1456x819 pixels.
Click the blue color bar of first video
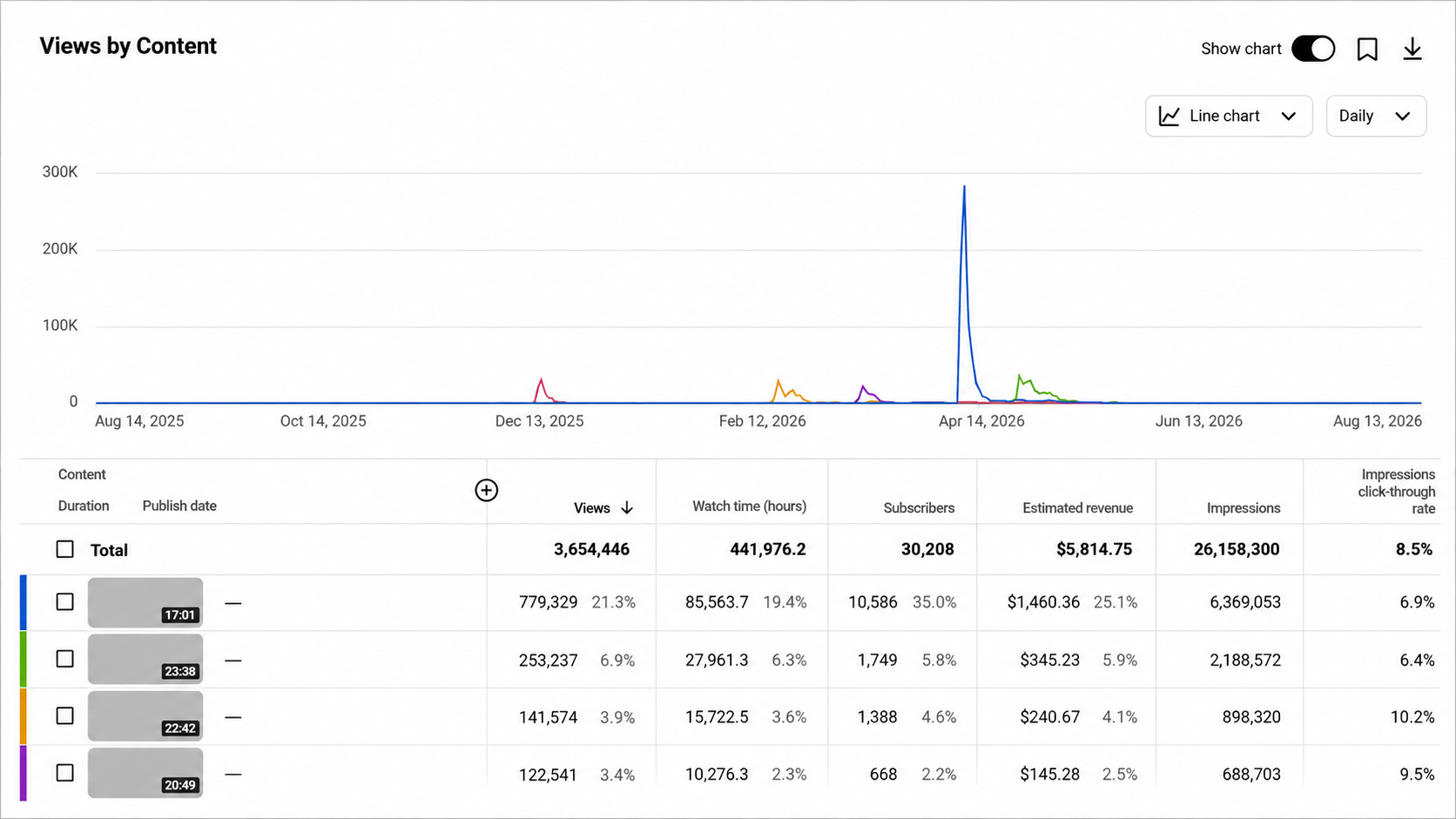(24, 602)
